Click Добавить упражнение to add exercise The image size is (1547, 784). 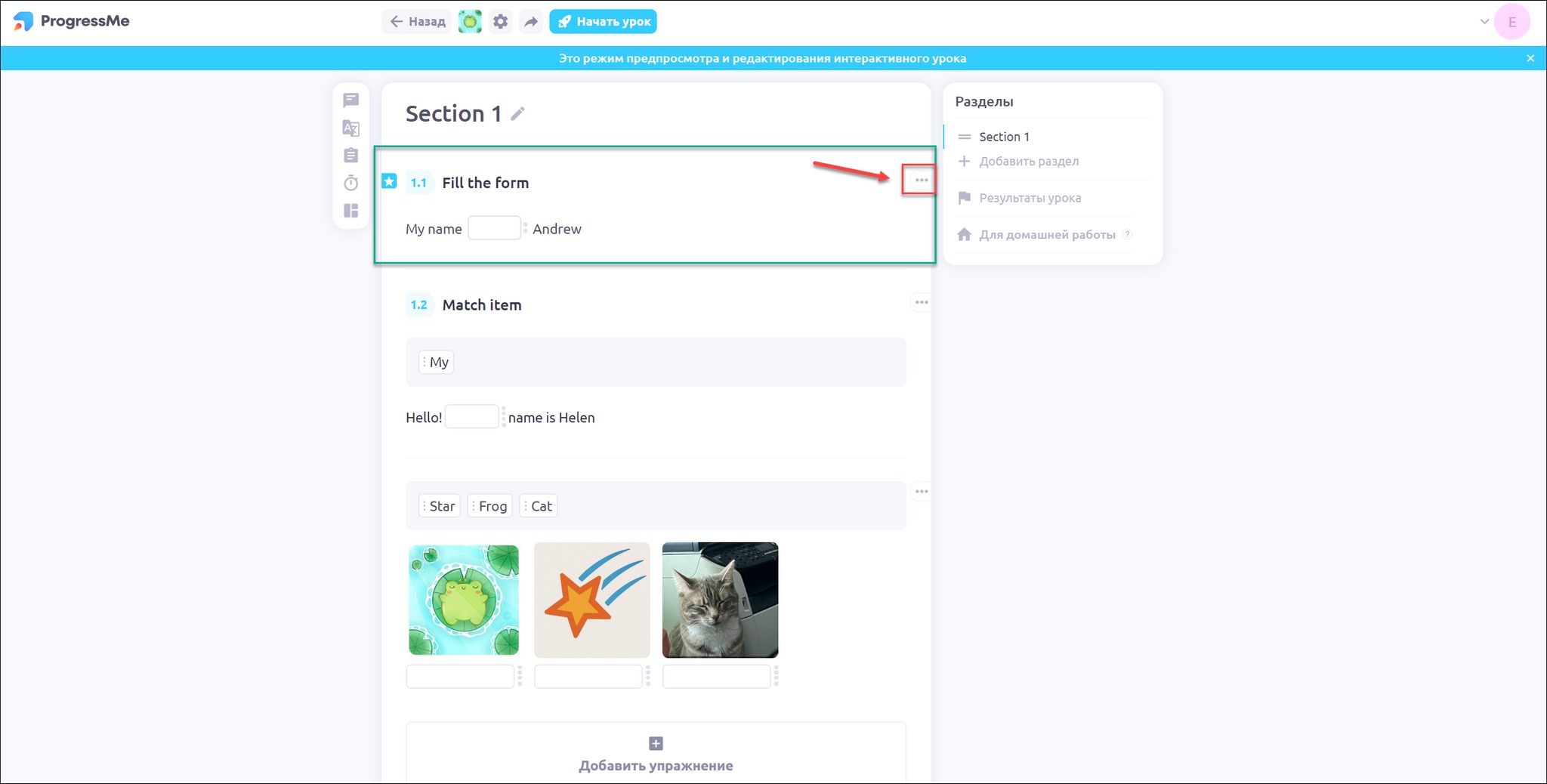[x=656, y=766]
